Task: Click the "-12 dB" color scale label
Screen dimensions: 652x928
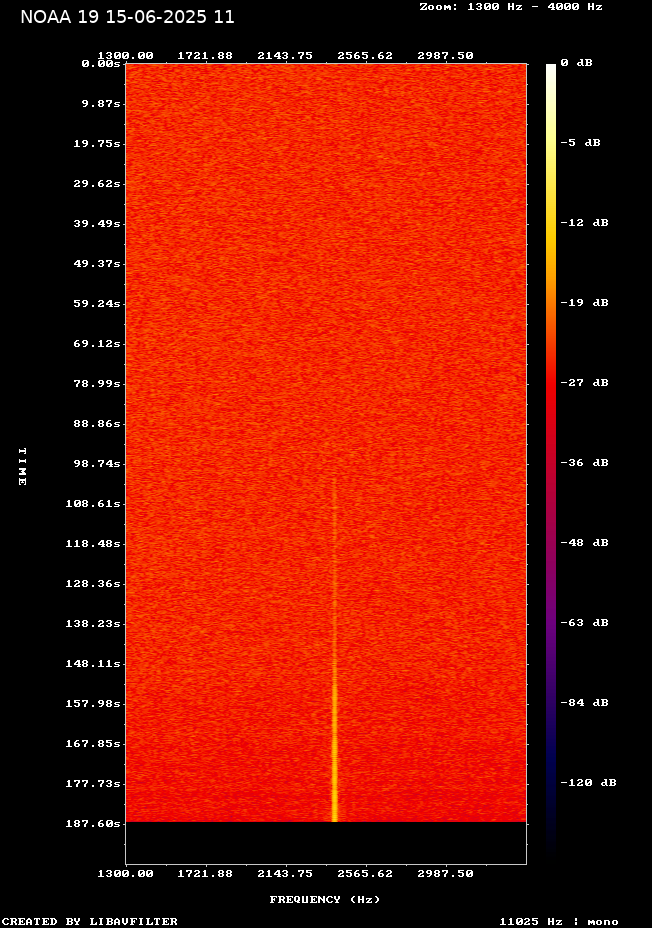Action: 585,223
